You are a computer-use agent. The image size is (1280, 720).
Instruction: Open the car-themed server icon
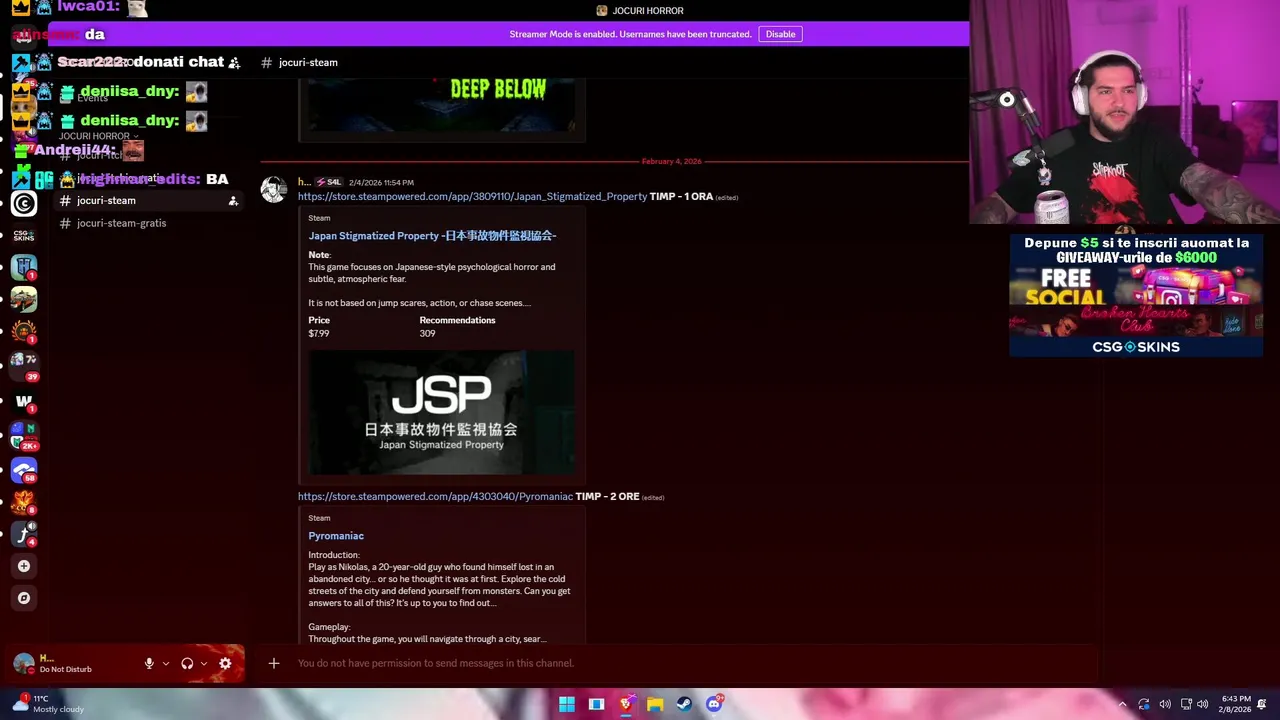tap(24, 299)
